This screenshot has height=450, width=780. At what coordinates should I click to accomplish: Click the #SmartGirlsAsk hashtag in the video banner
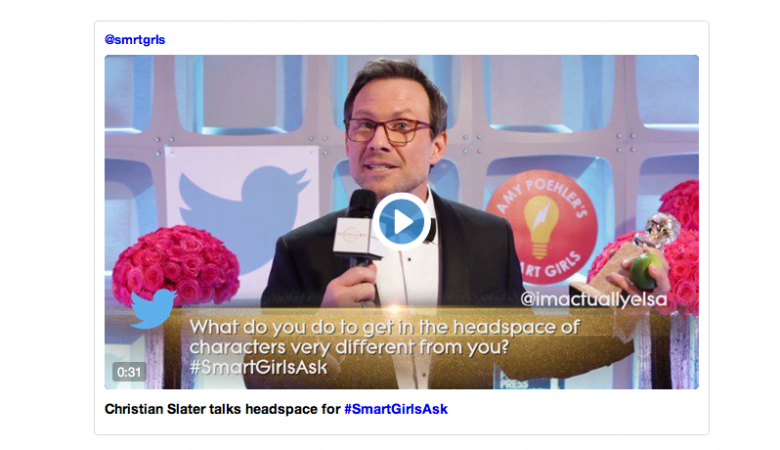point(259,367)
